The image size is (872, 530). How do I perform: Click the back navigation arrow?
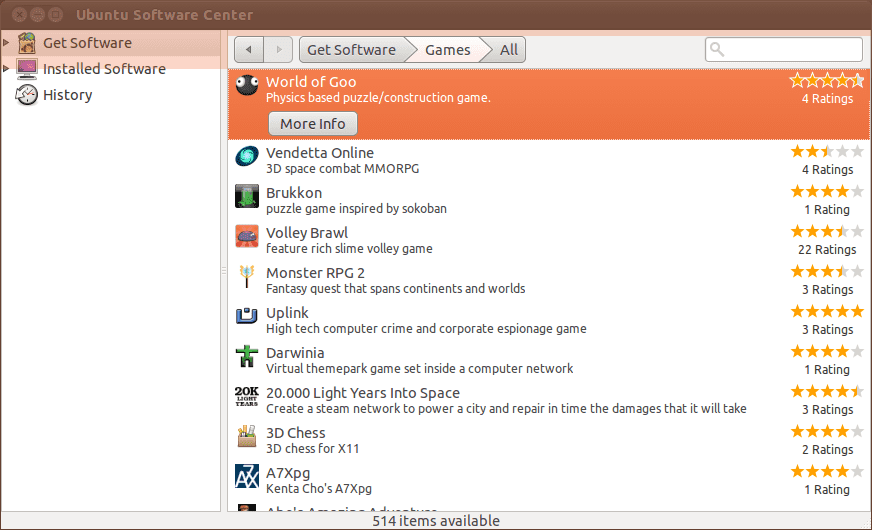click(x=248, y=49)
